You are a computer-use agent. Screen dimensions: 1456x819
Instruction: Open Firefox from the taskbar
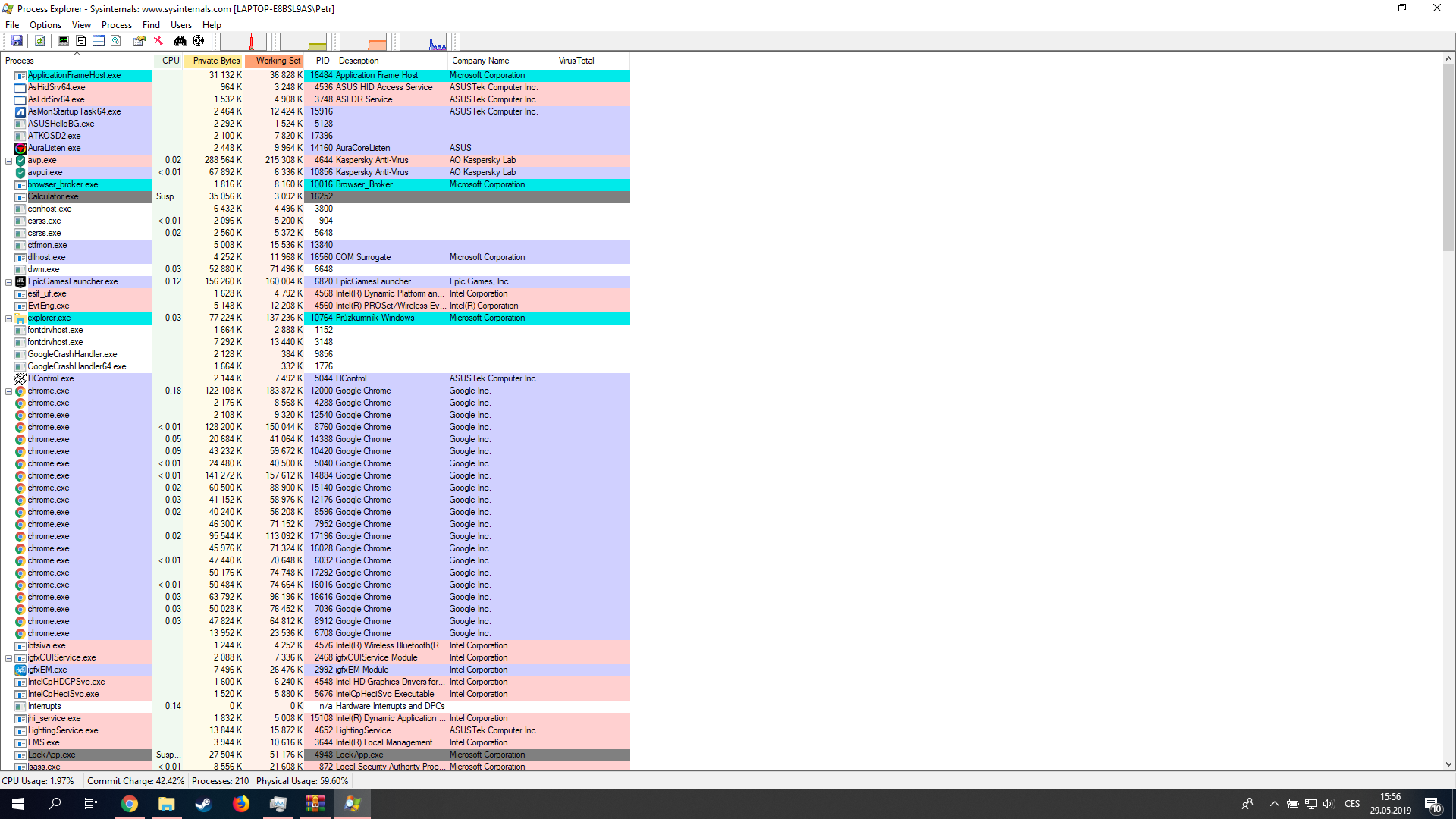pos(241,804)
